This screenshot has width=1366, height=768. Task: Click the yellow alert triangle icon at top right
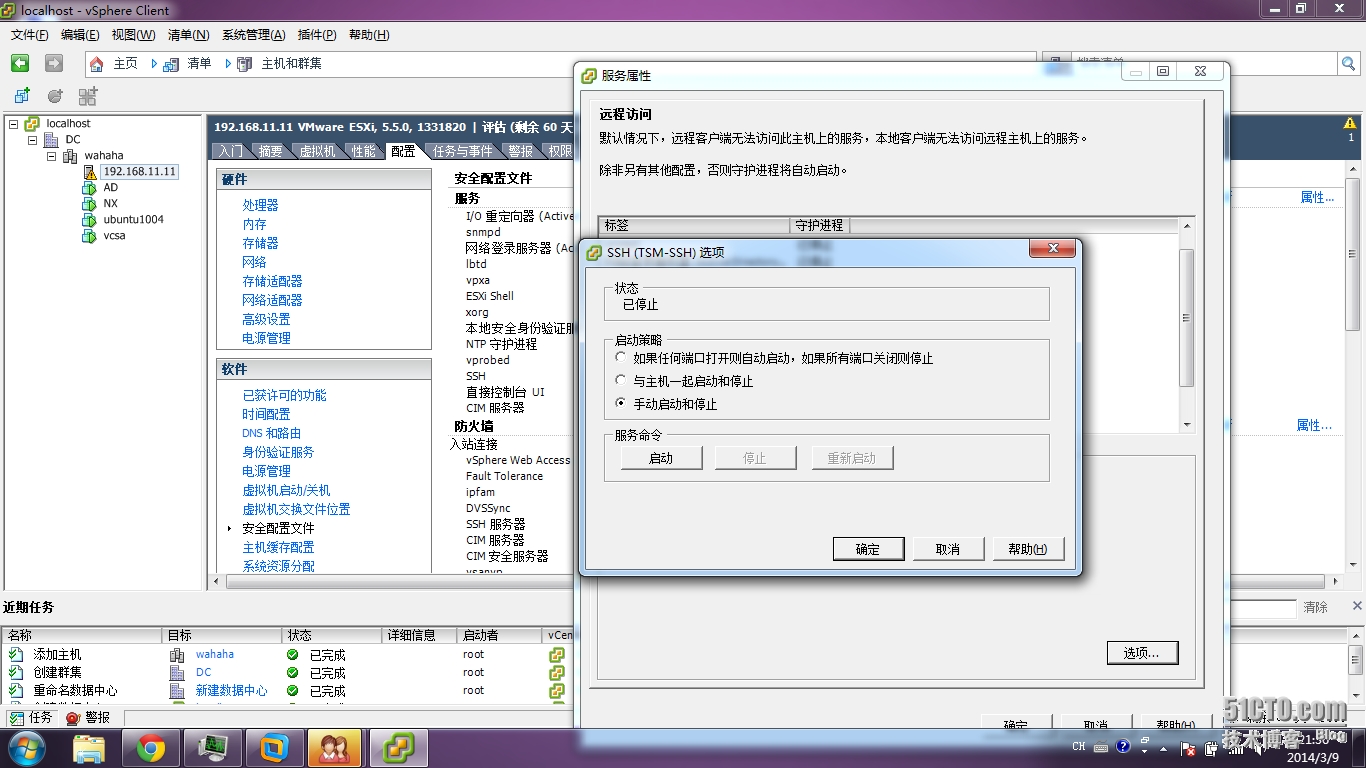click(x=1351, y=124)
